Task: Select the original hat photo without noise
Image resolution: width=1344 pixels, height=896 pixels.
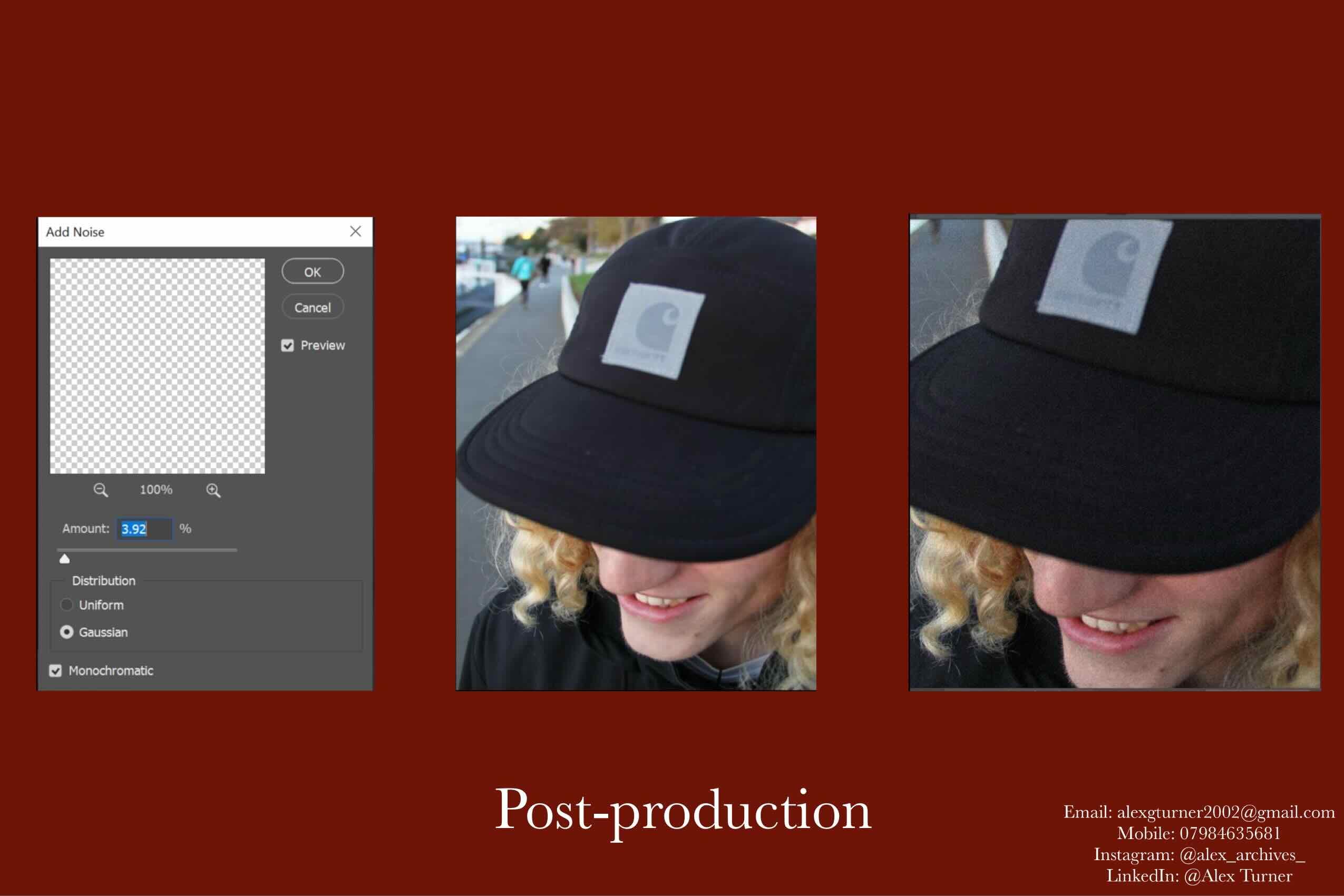Action: click(636, 453)
